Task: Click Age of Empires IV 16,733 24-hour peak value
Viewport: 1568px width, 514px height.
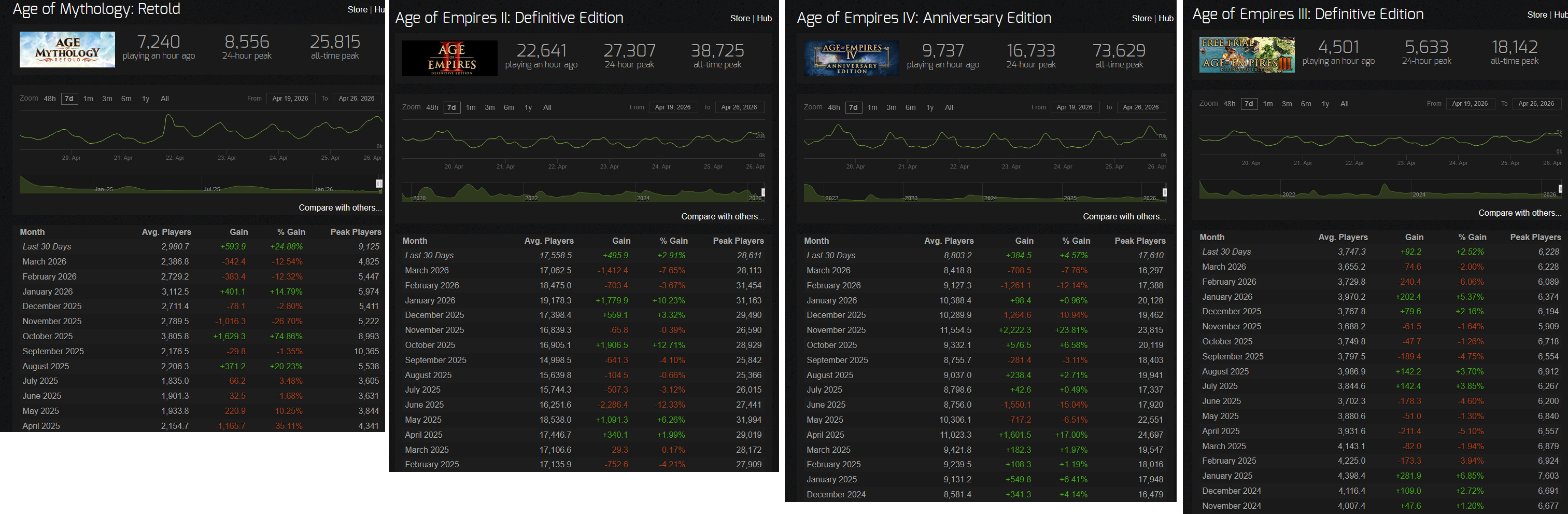Action: pos(1030,50)
